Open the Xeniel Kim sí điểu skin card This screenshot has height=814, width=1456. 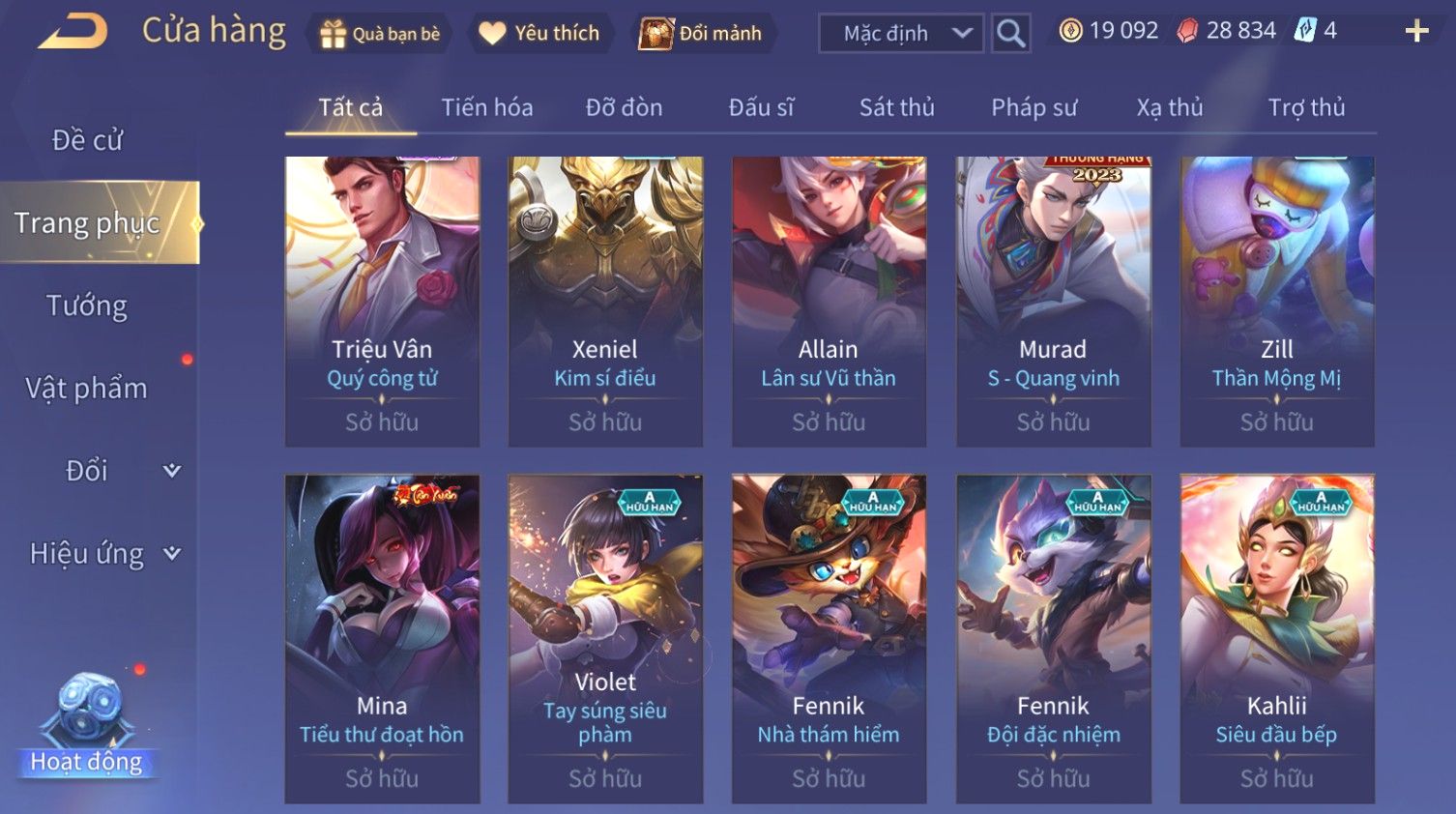605,302
